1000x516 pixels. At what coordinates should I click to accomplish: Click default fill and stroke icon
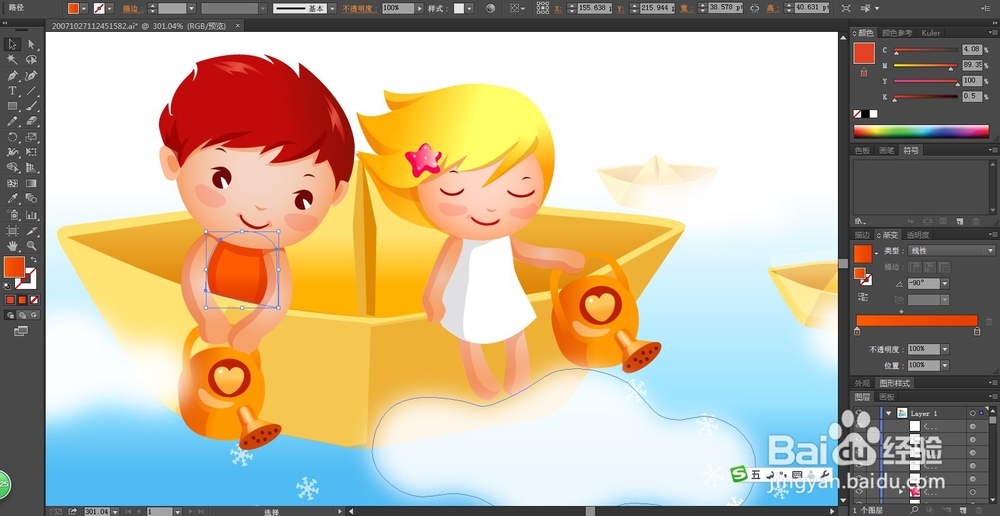click(x=7, y=284)
